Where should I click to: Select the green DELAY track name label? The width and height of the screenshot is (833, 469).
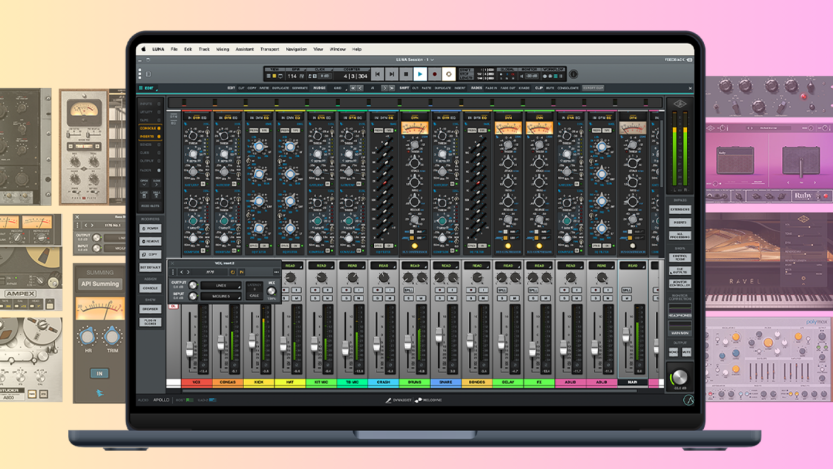pyautogui.click(x=508, y=382)
